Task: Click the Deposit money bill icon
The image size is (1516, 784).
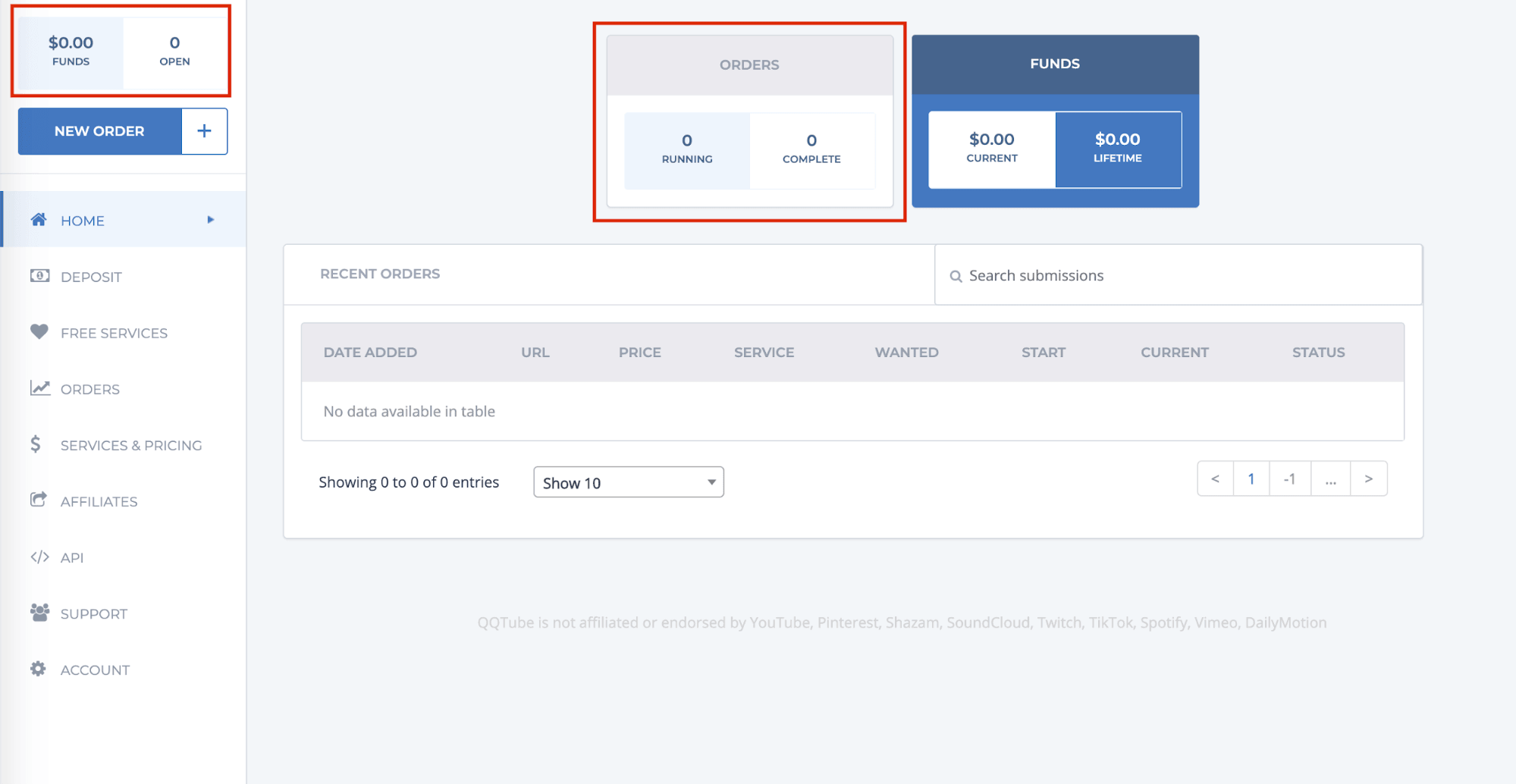Action: coord(39,276)
